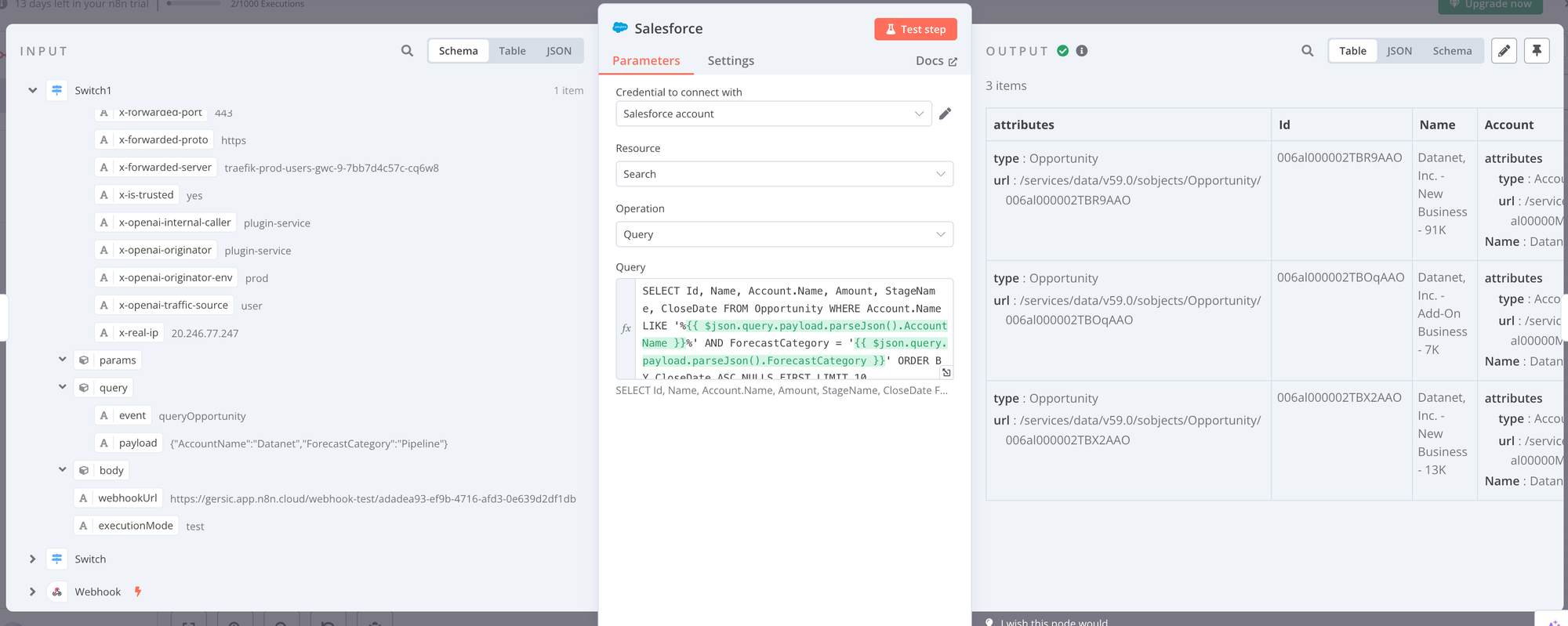Click the Switch node icon

(x=57, y=559)
